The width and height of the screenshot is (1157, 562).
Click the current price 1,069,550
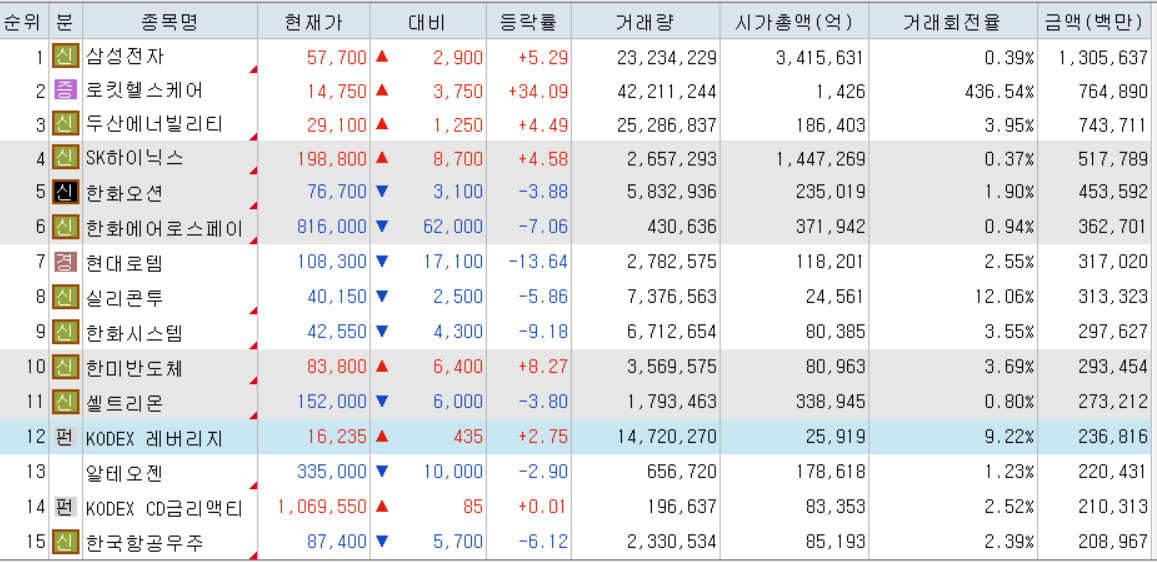click(322, 507)
